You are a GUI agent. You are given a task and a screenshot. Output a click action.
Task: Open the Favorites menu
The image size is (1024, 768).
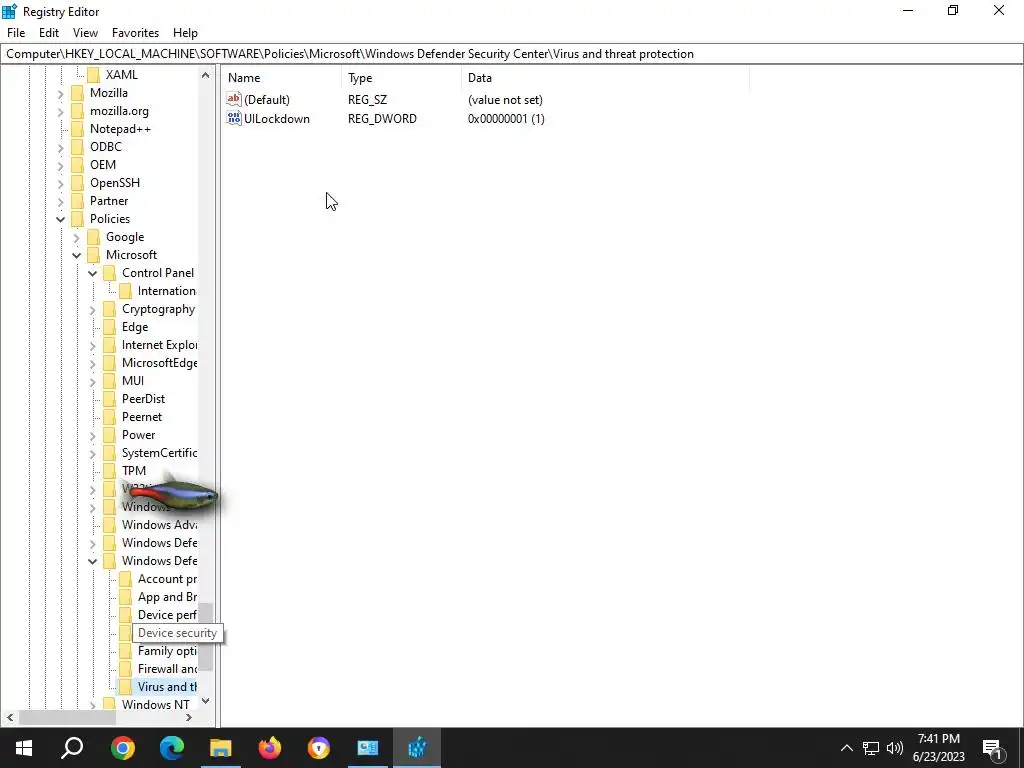point(135,33)
